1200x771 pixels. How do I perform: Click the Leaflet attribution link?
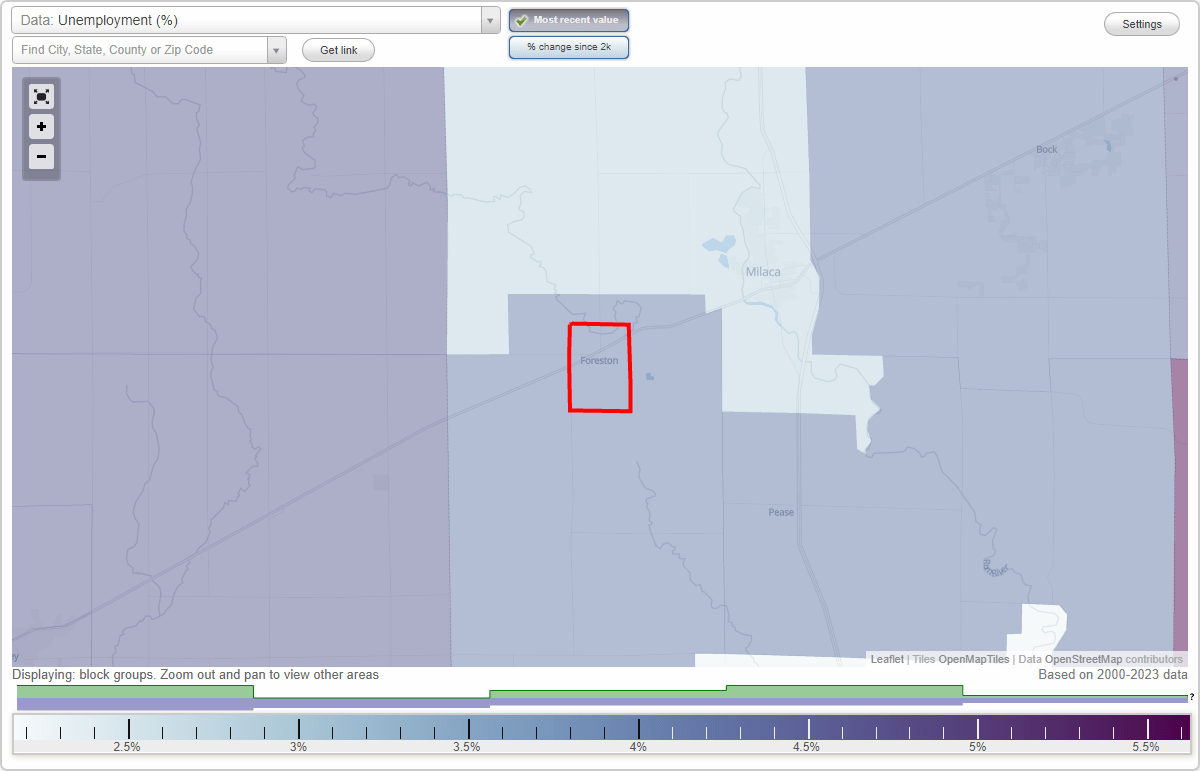click(886, 659)
